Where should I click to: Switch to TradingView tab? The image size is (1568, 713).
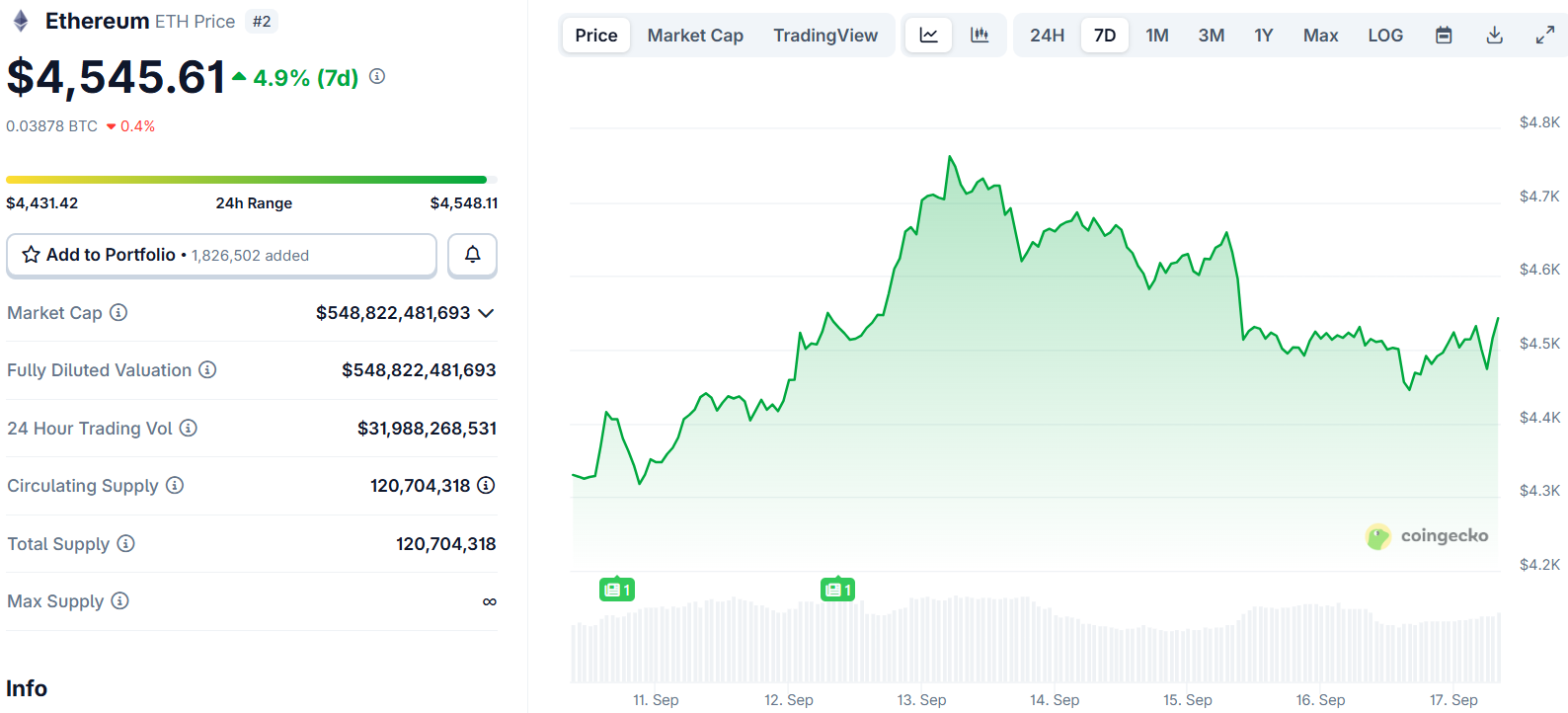825,36
